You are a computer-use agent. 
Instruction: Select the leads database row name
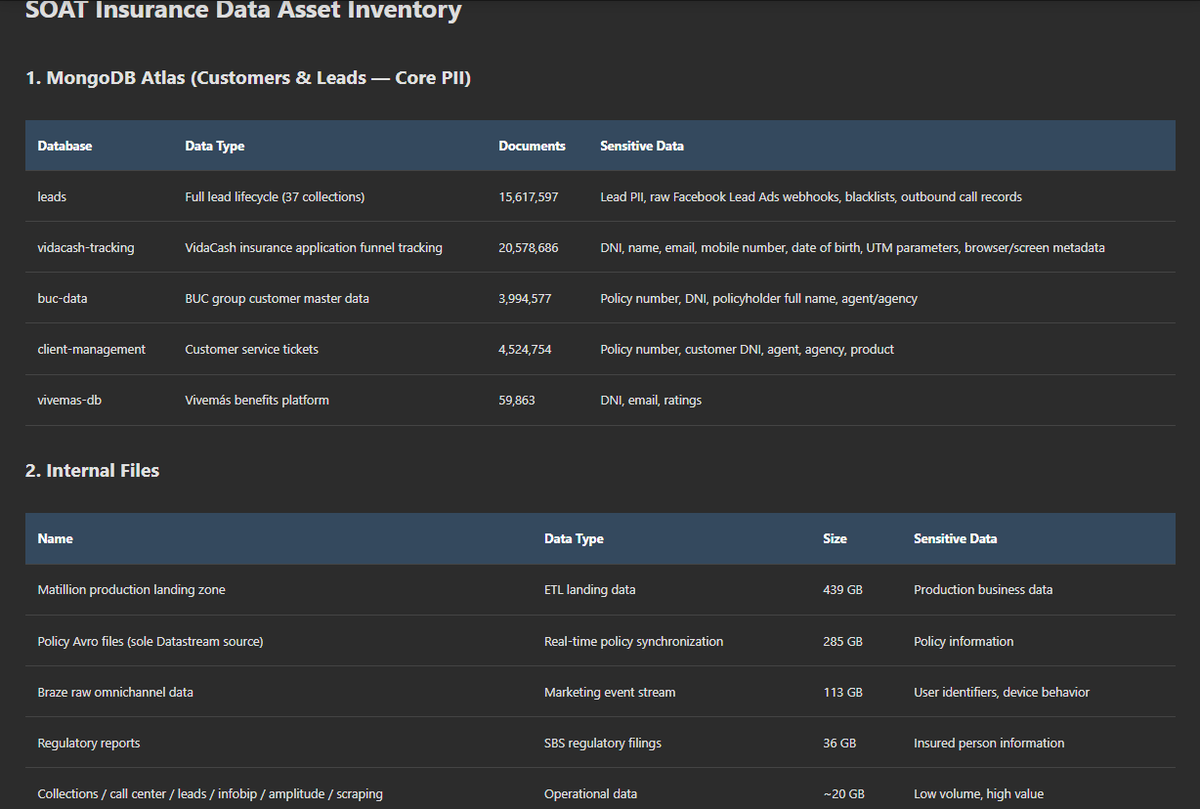(x=52, y=197)
